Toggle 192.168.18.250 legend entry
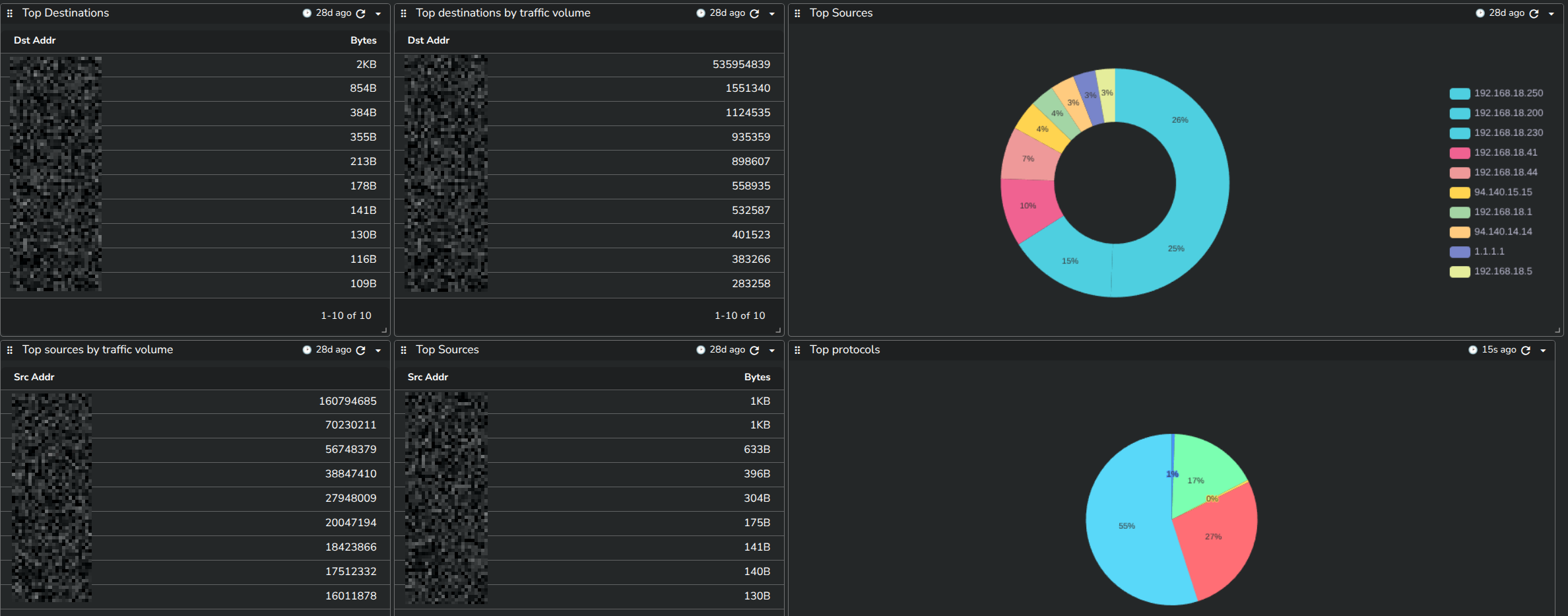This screenshot has width=1568, height=616. point(1496,93)
